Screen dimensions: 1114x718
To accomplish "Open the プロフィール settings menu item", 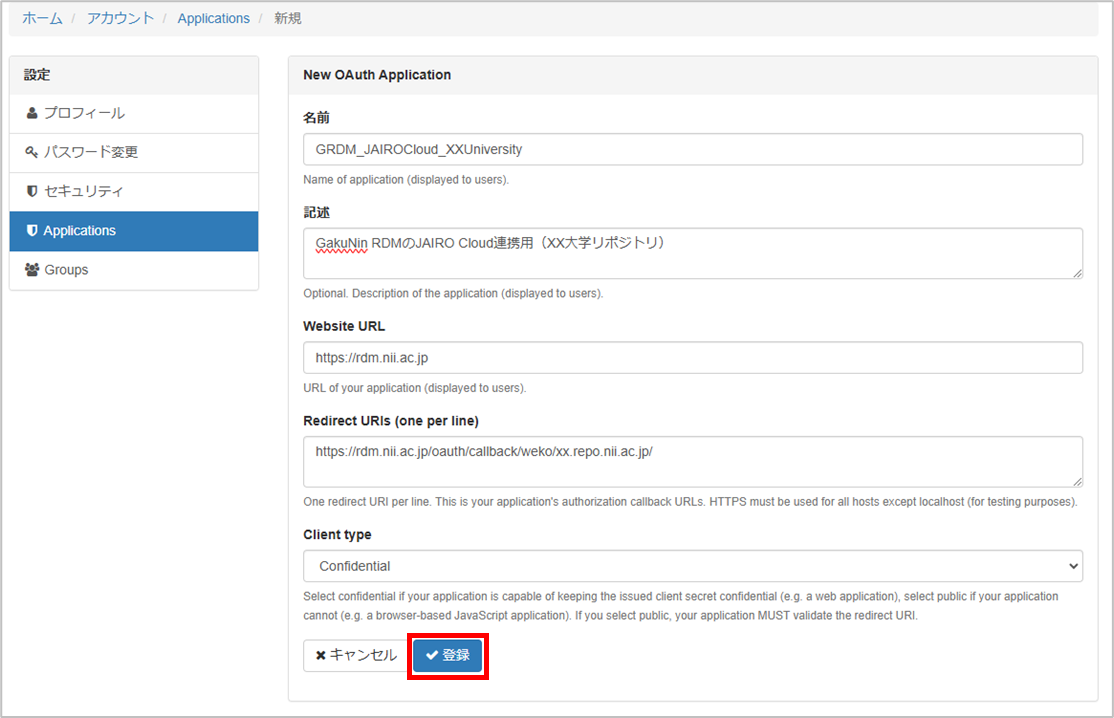I will click(x=84, y=113).
